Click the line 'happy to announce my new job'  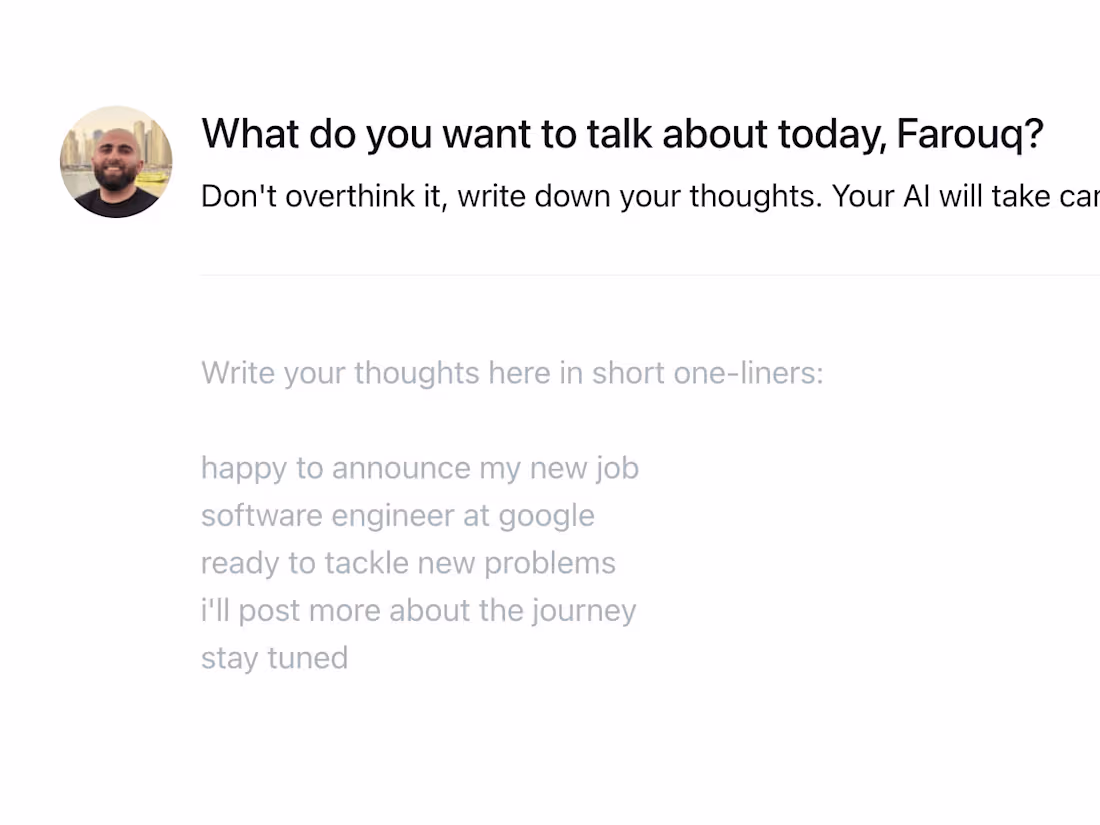click(419, 467)
